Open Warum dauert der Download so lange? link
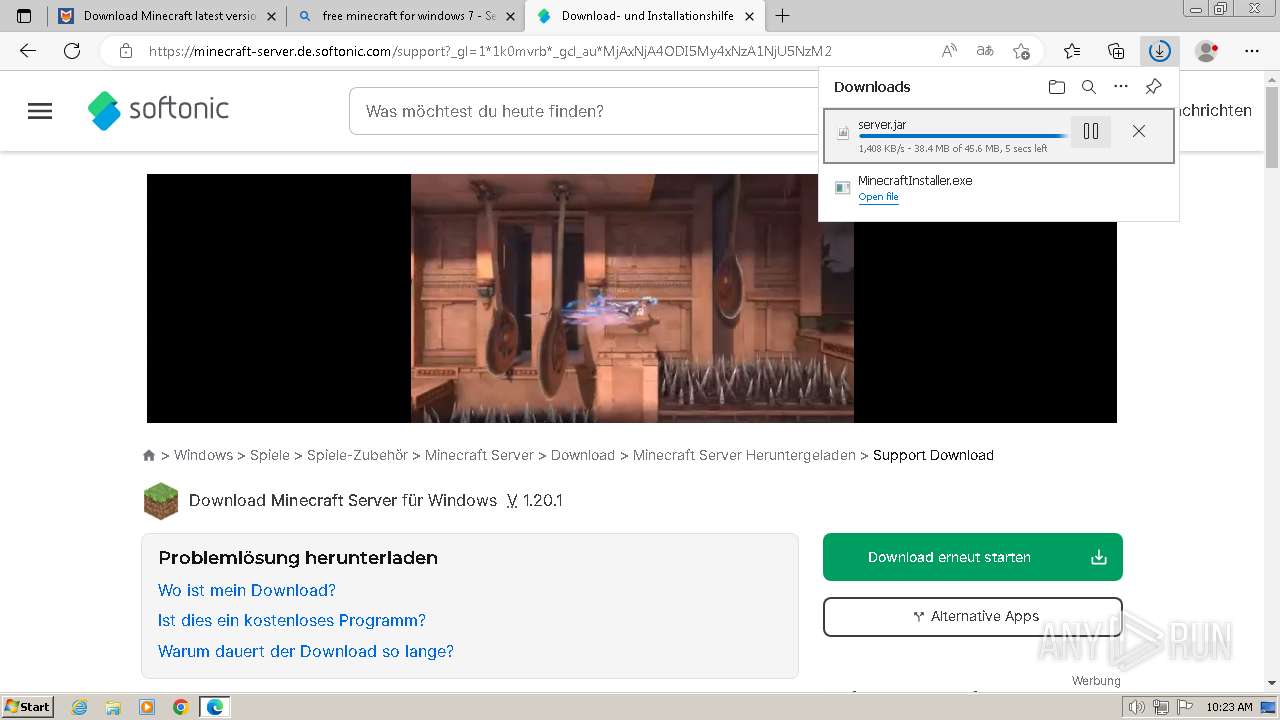The image size is (1280, 720). [x=306, y=651]
